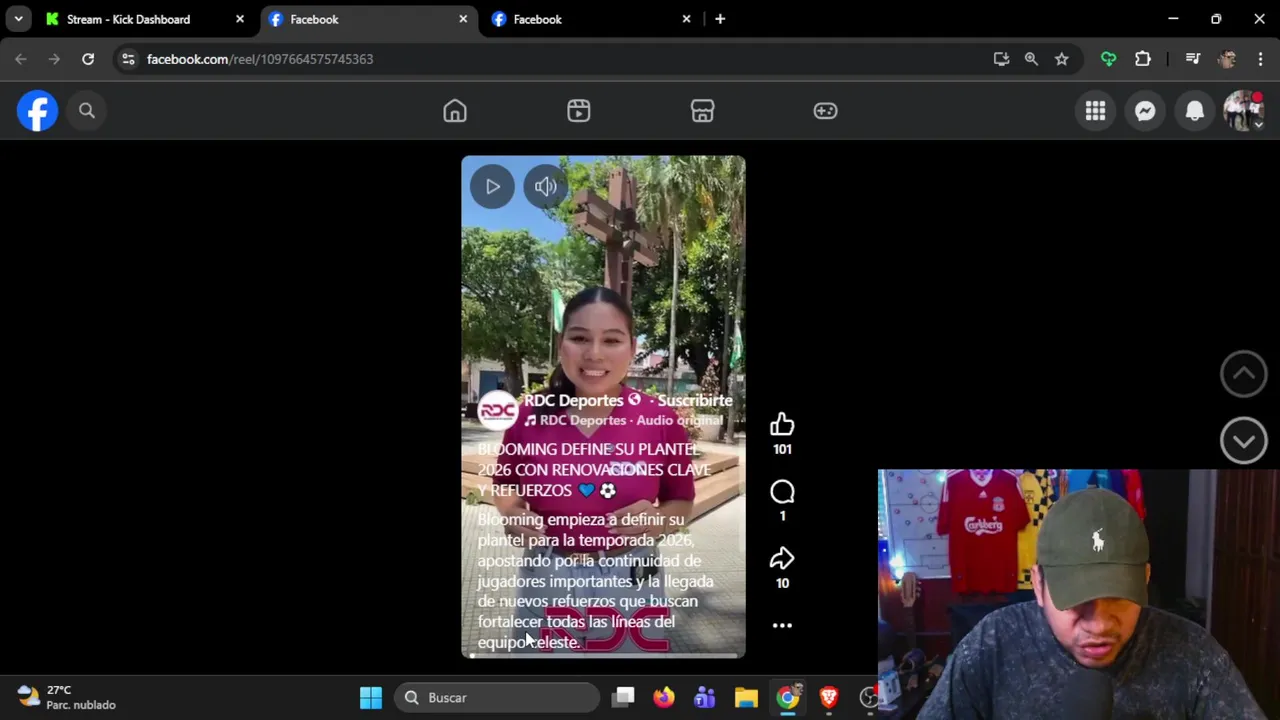Open Gaming controller icon
Screen dimensions: 1280x720
pyautogui.click(x=825, y=111)
